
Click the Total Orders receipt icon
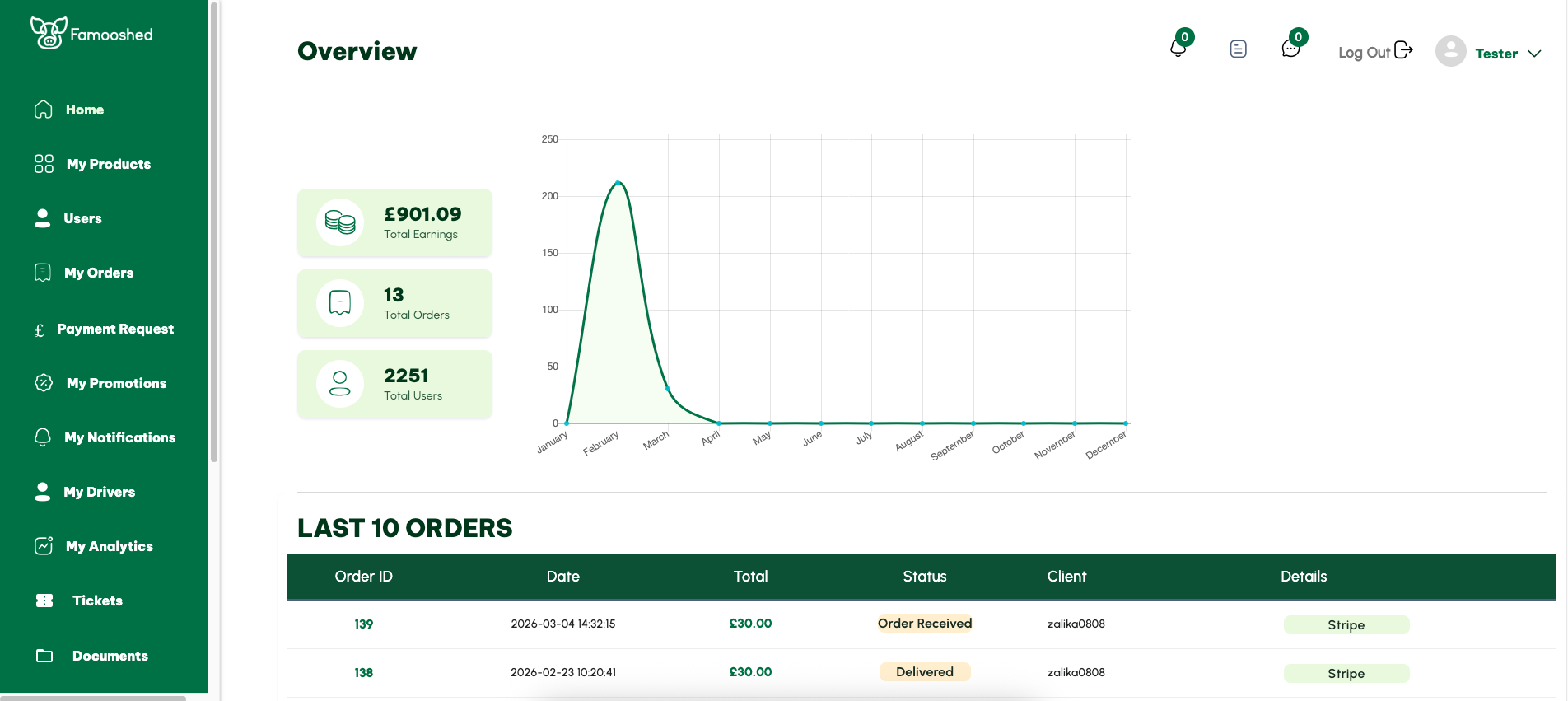click(340, 303)
